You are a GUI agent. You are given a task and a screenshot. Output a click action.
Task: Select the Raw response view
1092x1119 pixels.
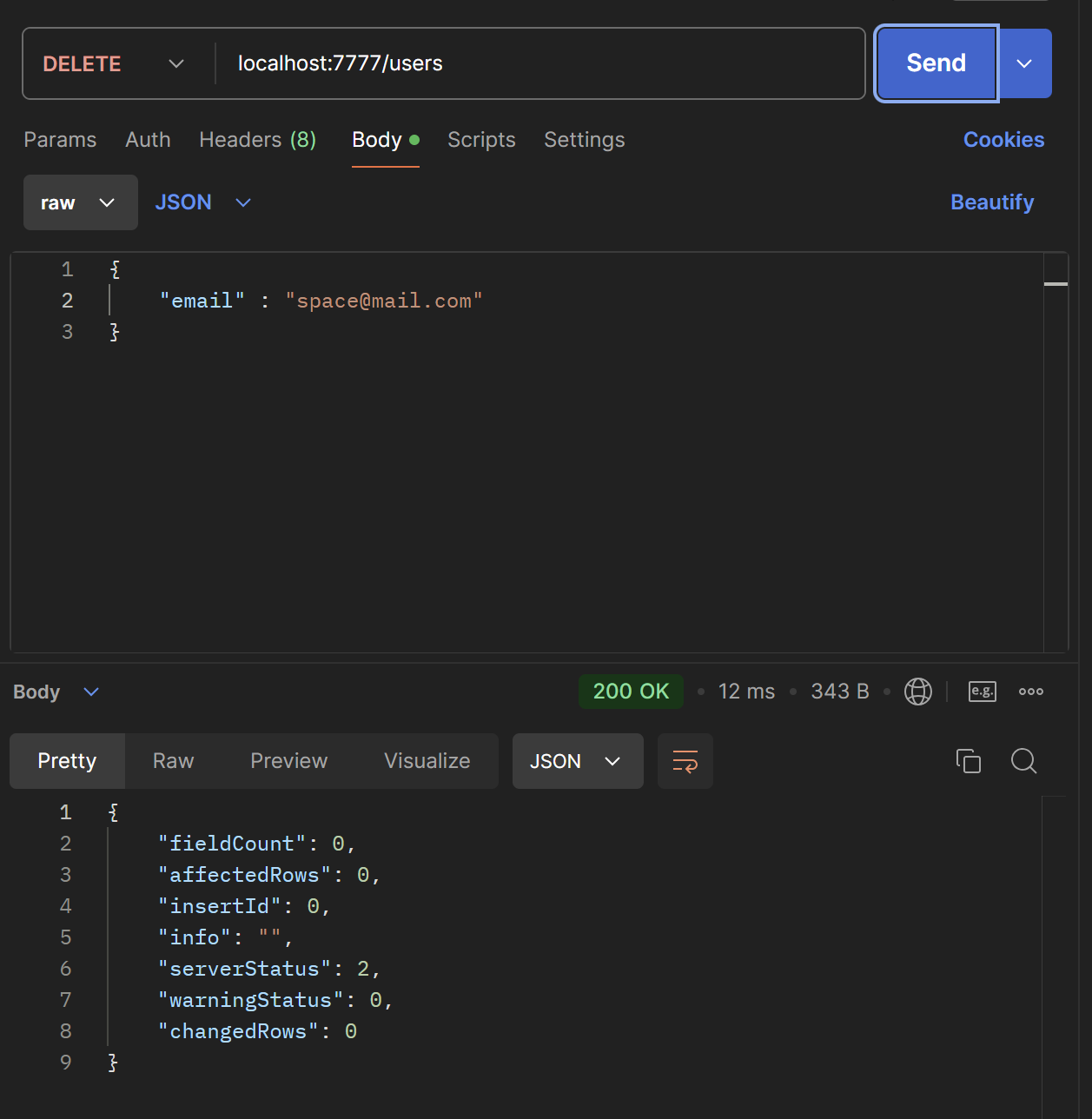coord(173,761)
